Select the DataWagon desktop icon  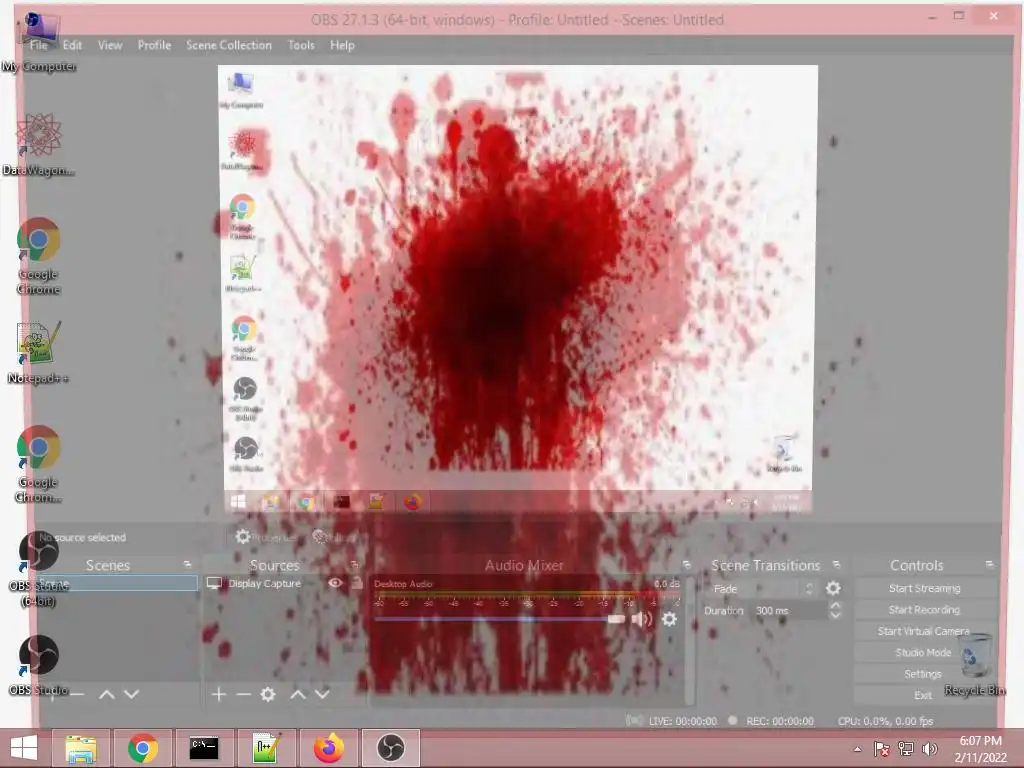(39, 144)
